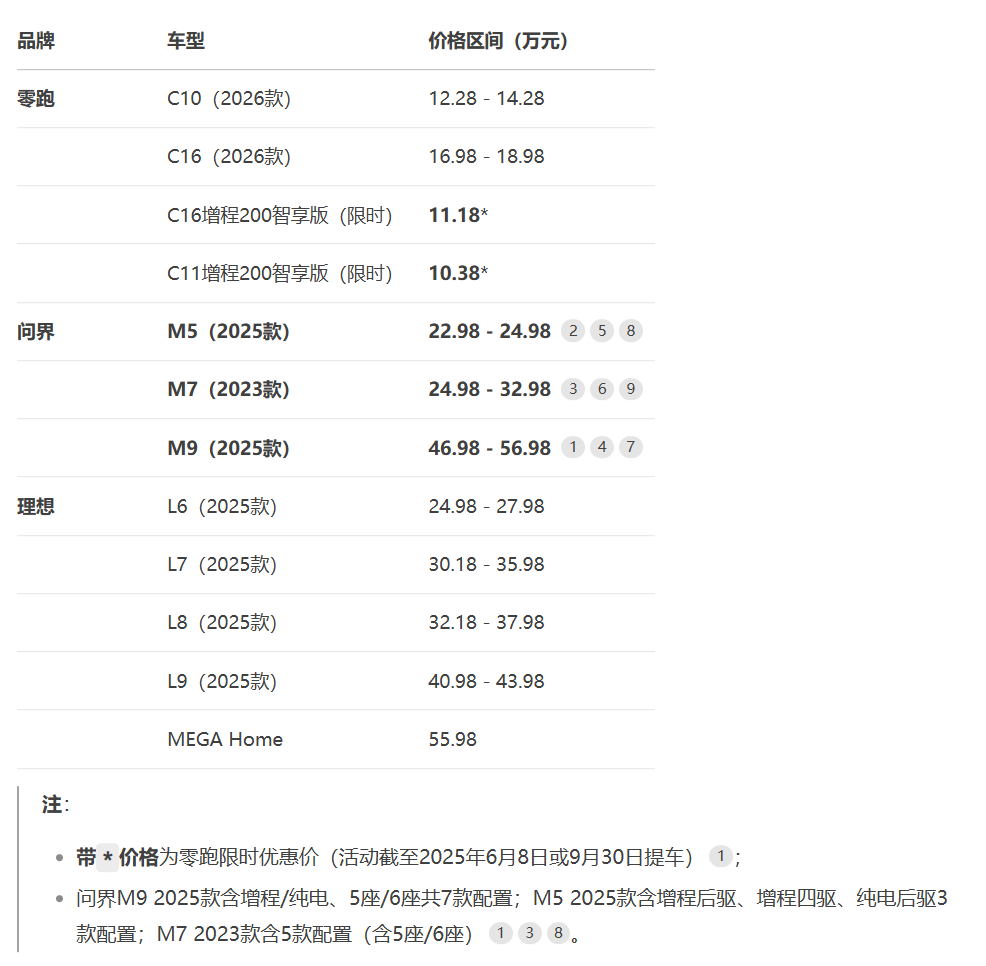Open citation badge 6 in M7 row
The height and width of the screenshot is (966, 986).
[x=602, y=389]
